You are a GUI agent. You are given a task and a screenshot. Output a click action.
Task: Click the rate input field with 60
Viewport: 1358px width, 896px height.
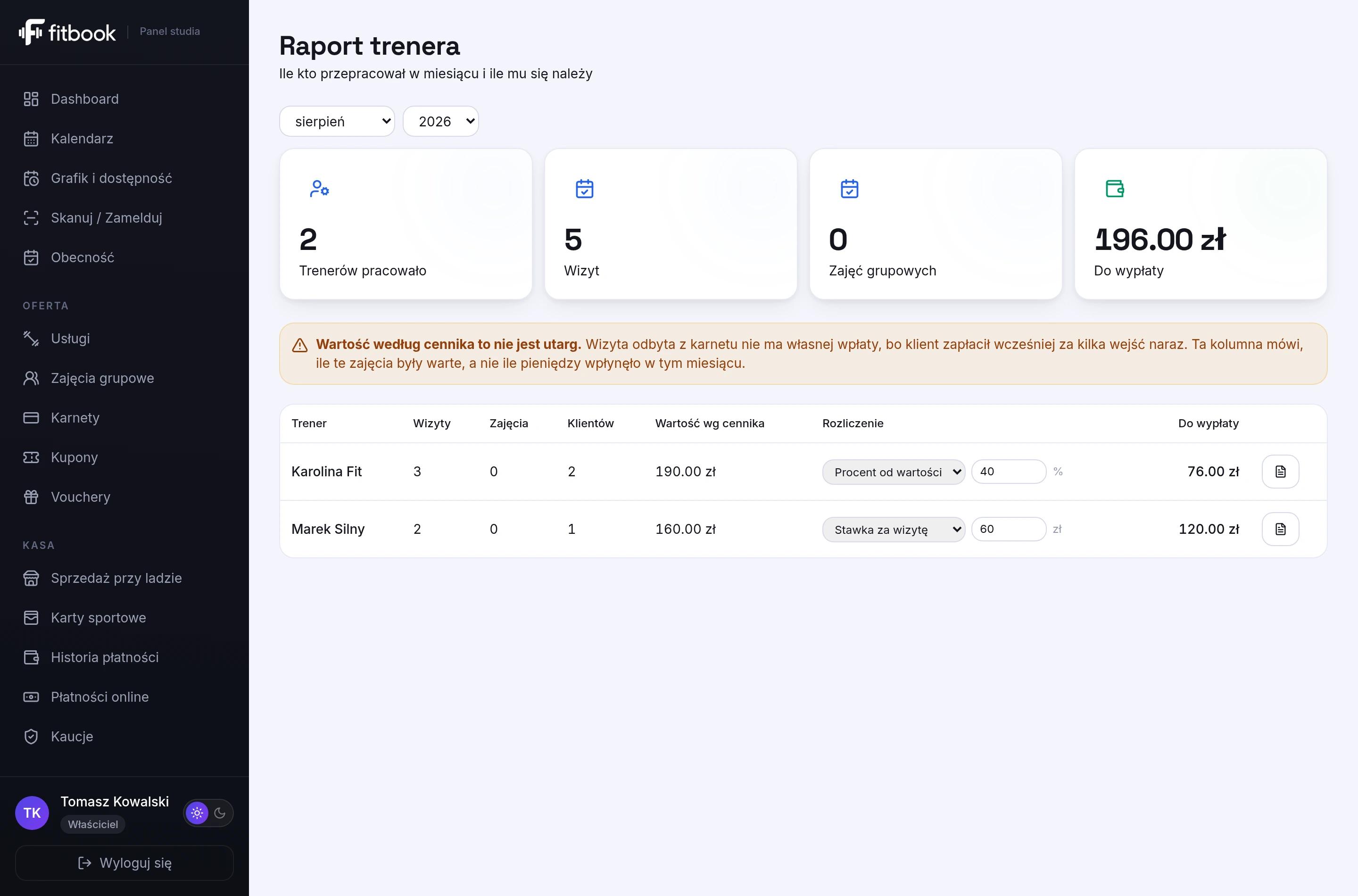click(x=1009, y=529)
